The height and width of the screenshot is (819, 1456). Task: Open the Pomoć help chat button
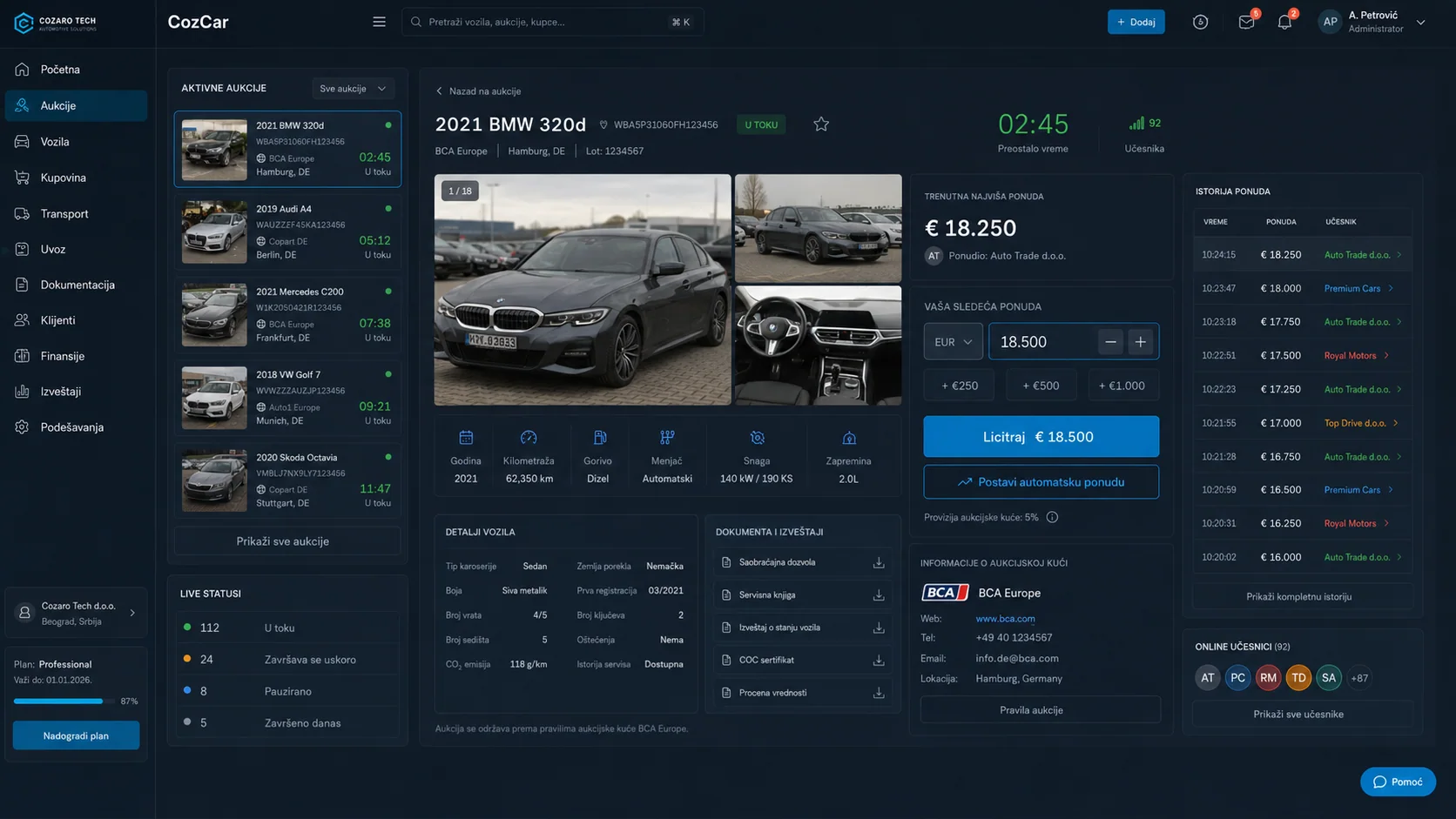pyautogui.click(x=1398, y=782)
